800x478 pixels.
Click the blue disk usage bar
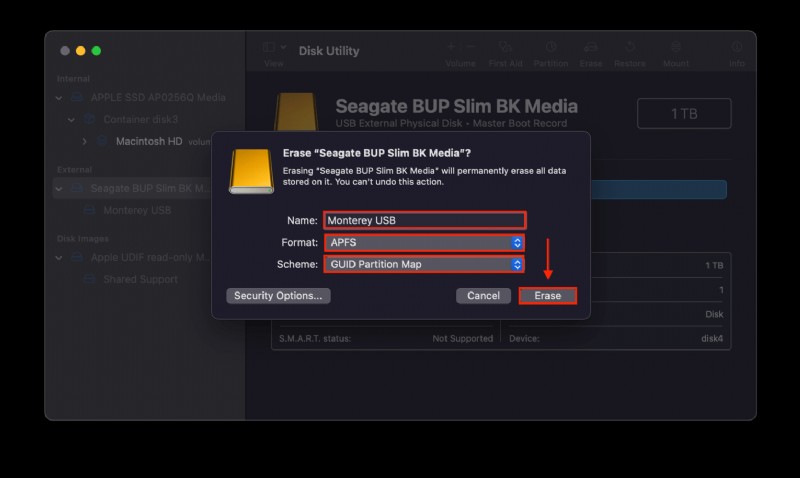point(659,189)
